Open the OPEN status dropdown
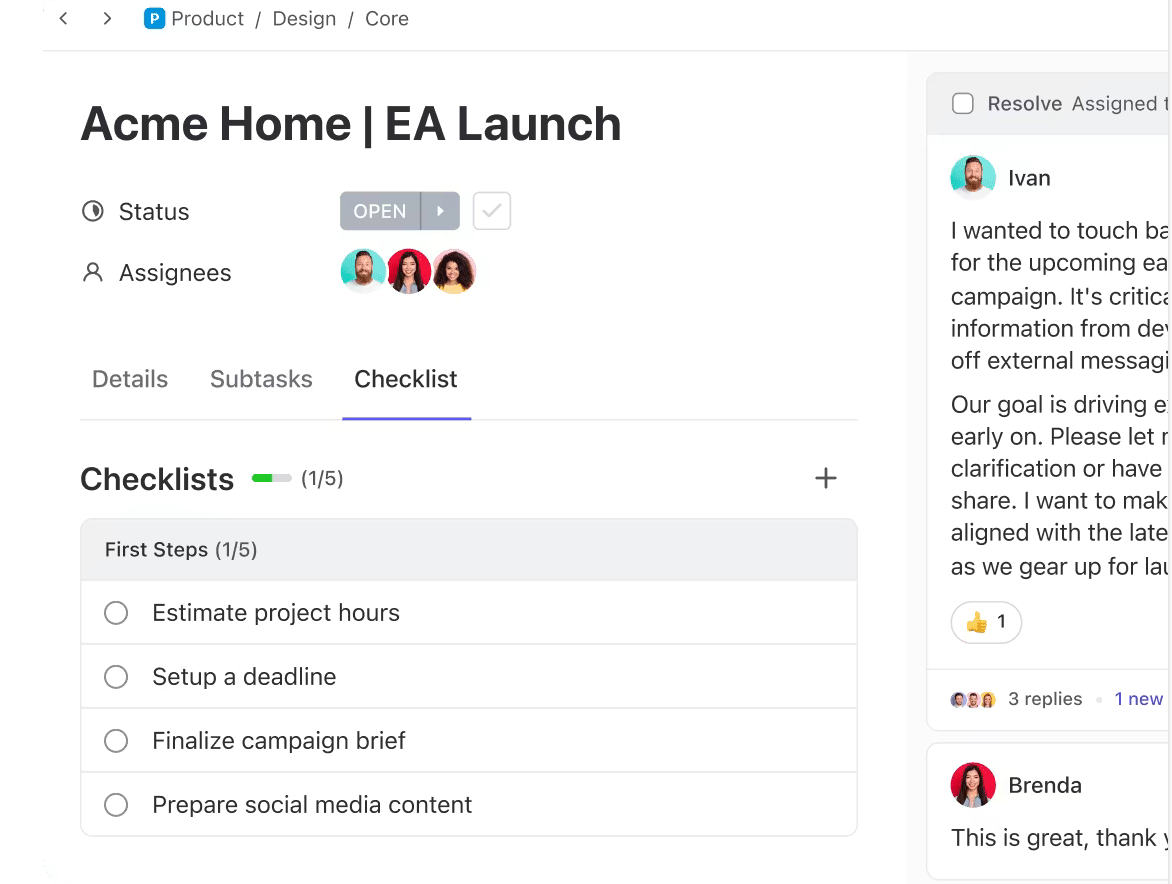 [380, 211]
